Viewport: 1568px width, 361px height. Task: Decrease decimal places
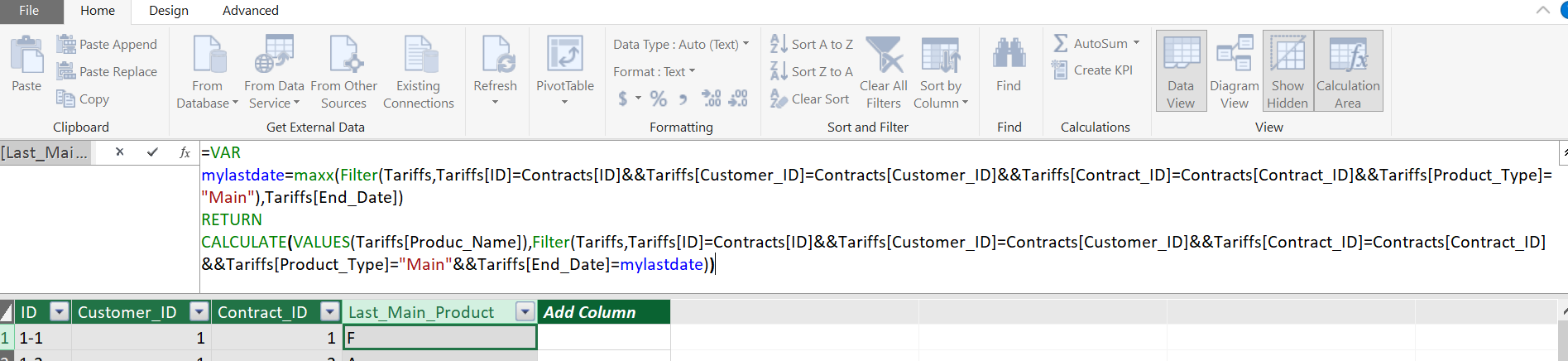coord(738,99)
